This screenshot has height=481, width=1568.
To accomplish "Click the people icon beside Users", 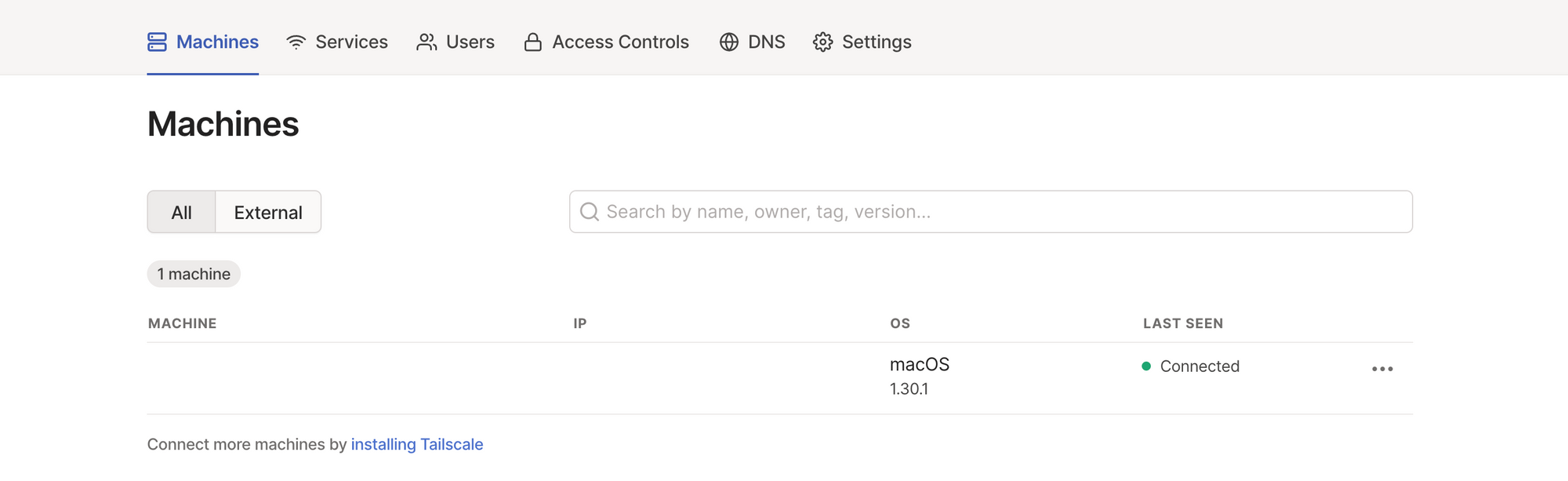I will (x=426, y=42).
